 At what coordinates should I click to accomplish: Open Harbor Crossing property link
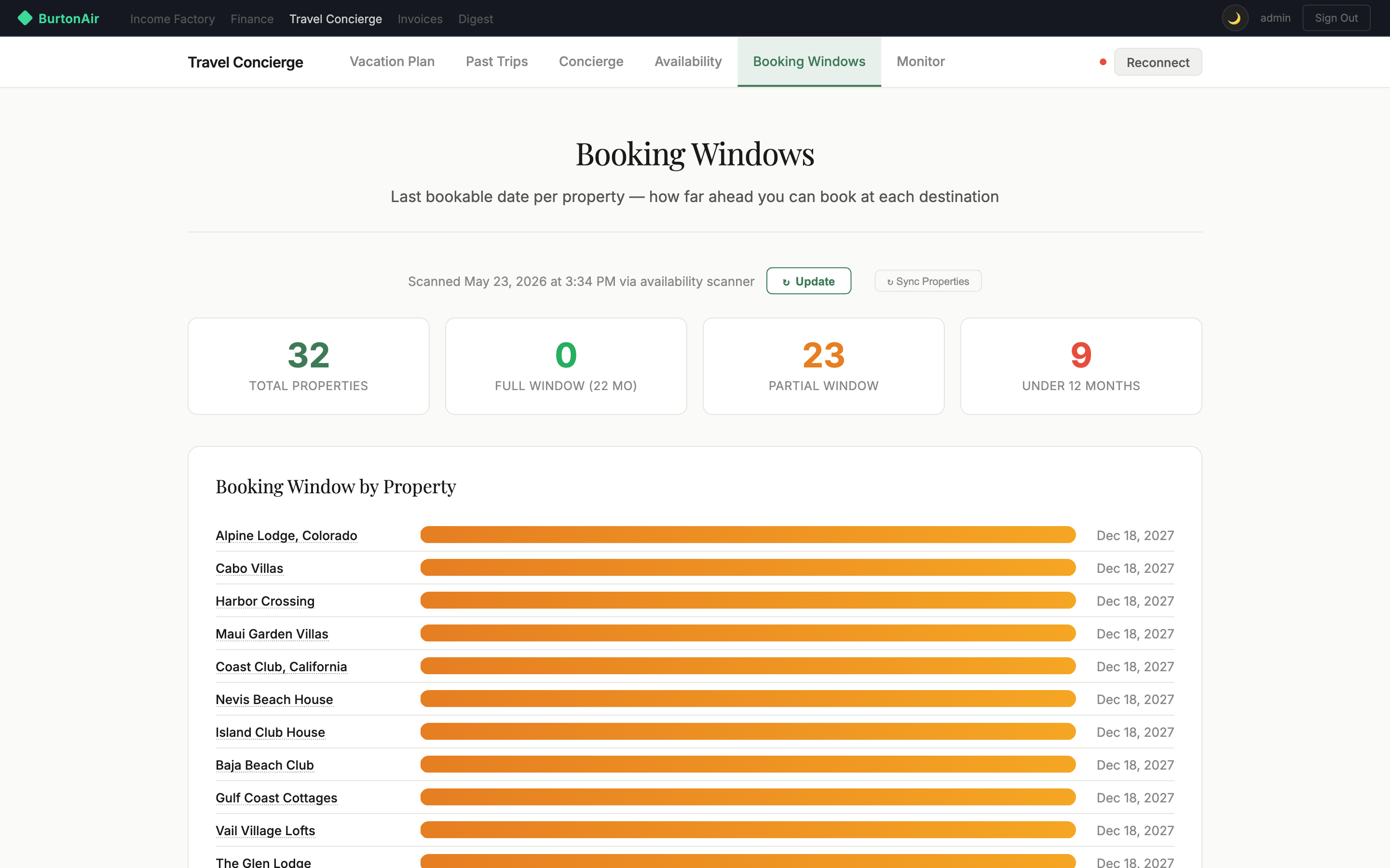pyautogui.click(x=265, y=601)
